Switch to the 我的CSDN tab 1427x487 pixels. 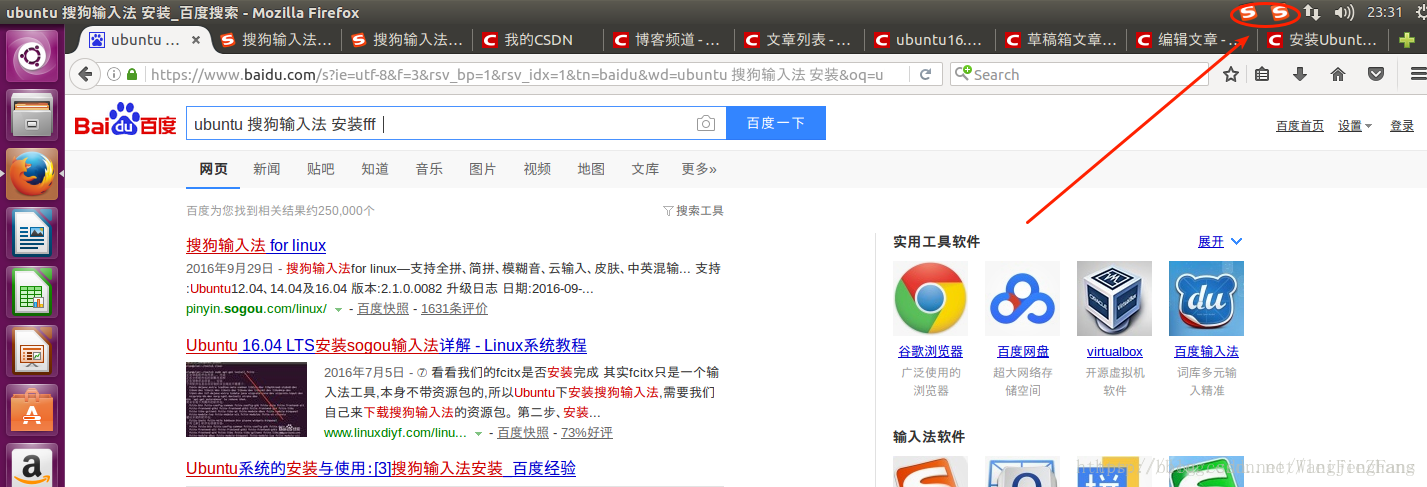coord(539,40)
